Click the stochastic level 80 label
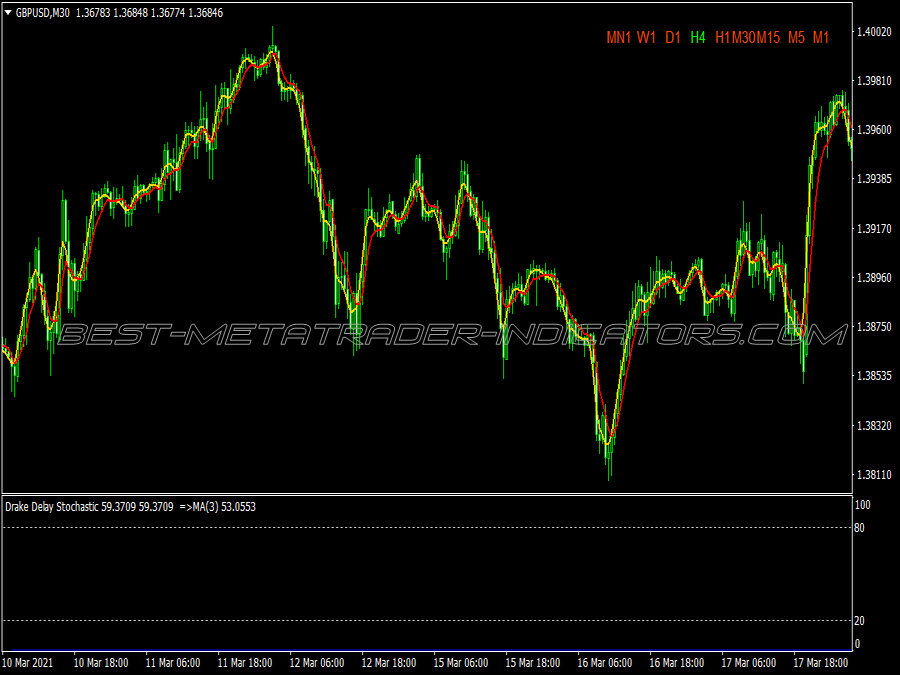900x675 pixels. (x=859, y=527)
